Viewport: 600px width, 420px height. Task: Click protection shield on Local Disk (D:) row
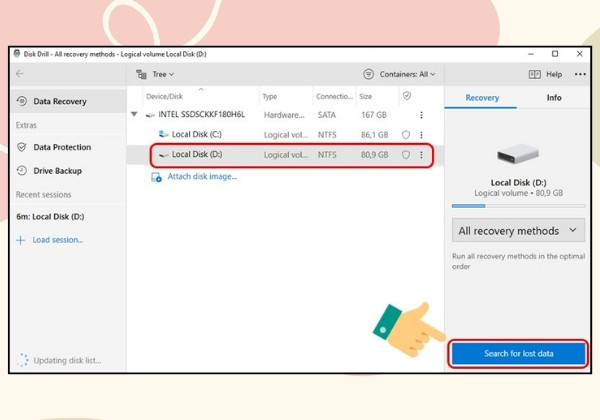click(406, 155)
